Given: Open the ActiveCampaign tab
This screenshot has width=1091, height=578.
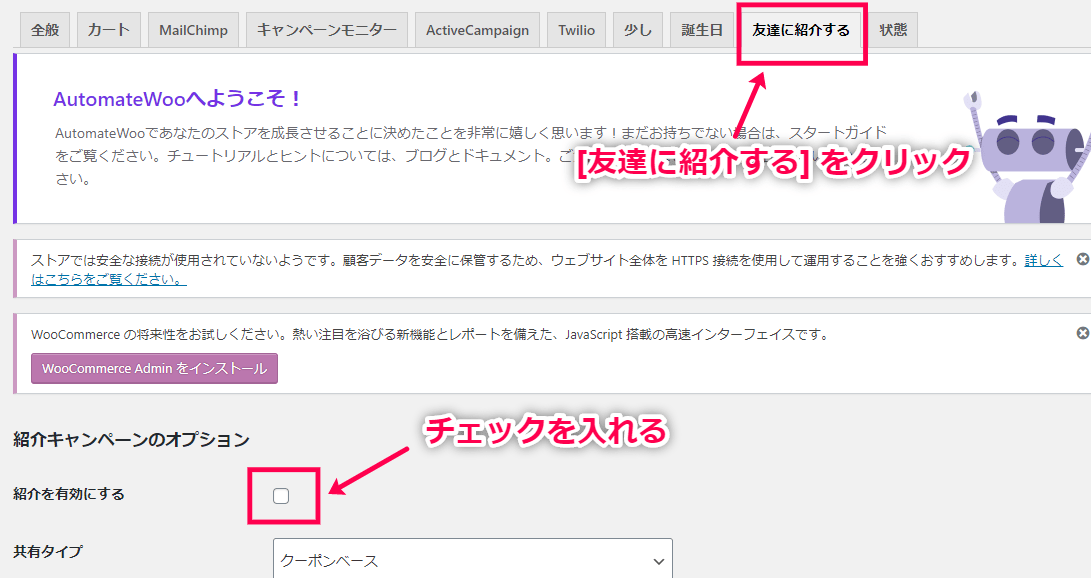Looking at the screenshot, I should tap(477, 30).
